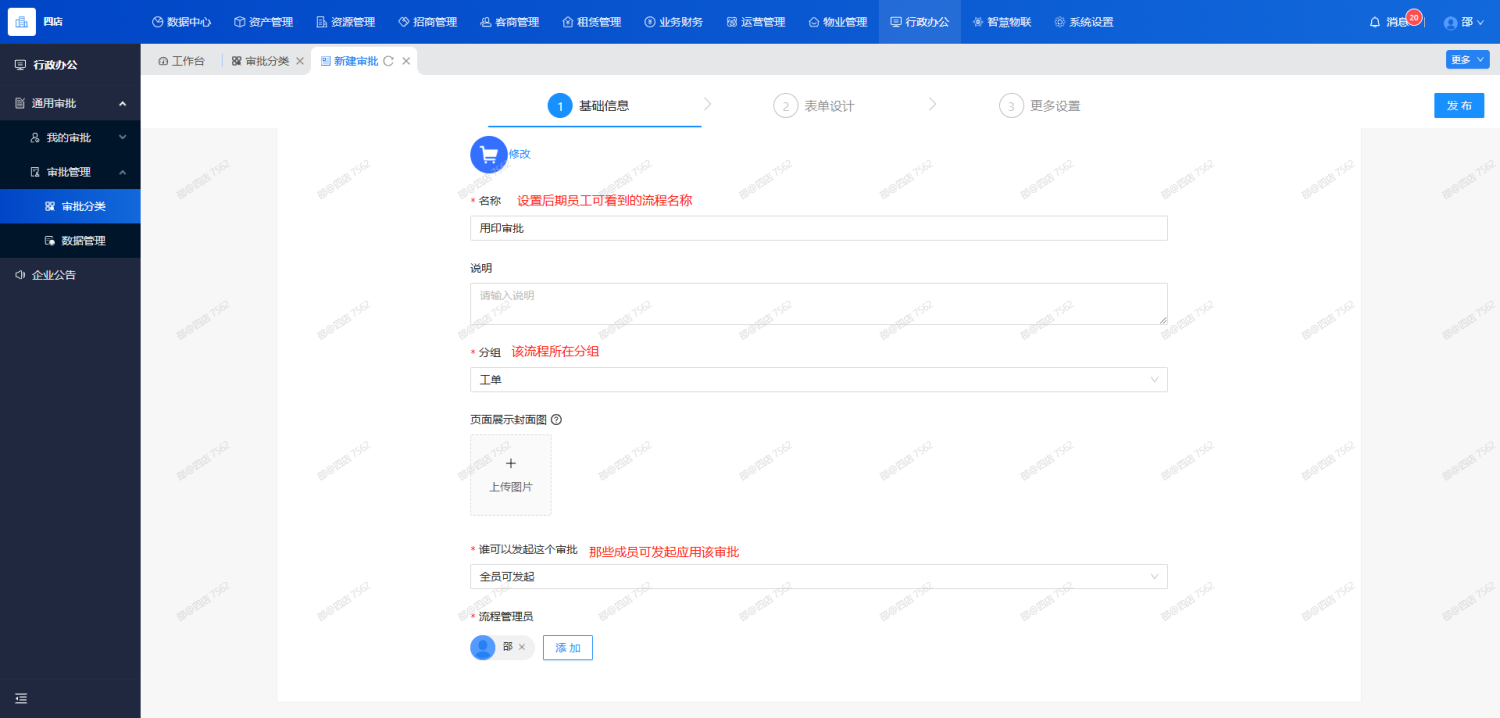Go to step 1 基础信息
1500x718 pixels.
click(588, 106)
